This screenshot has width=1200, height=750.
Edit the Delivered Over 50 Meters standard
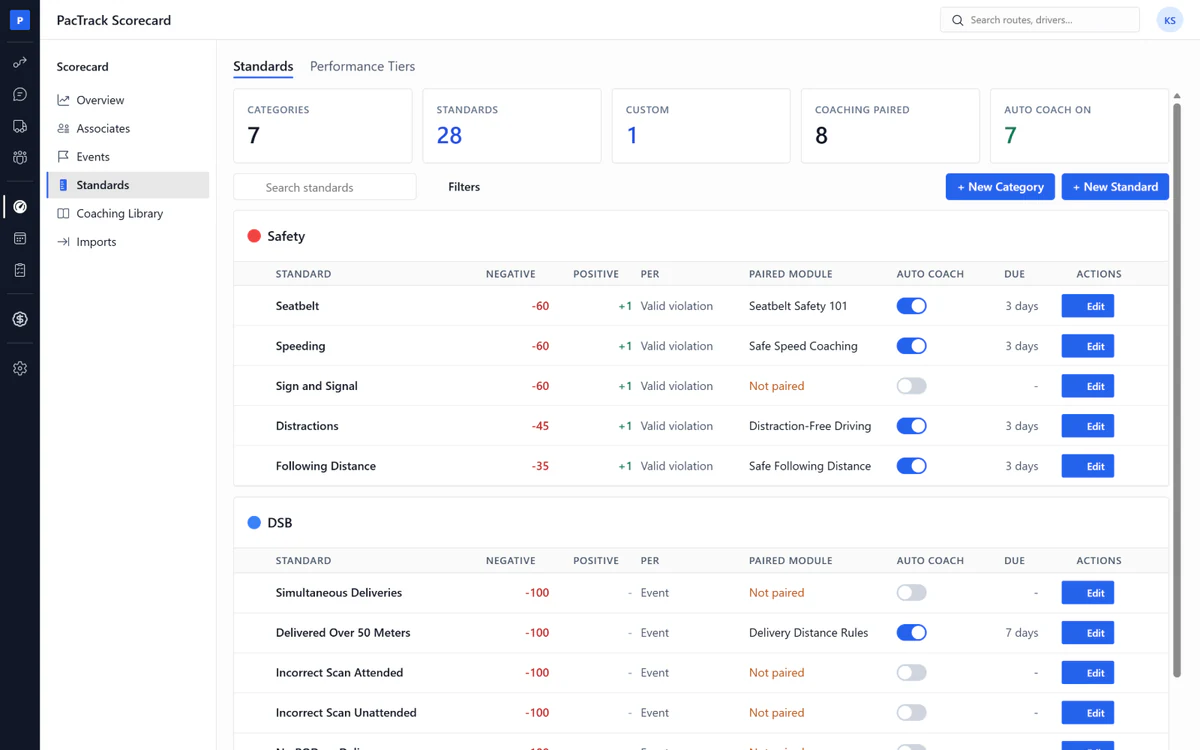point(1088,633)
